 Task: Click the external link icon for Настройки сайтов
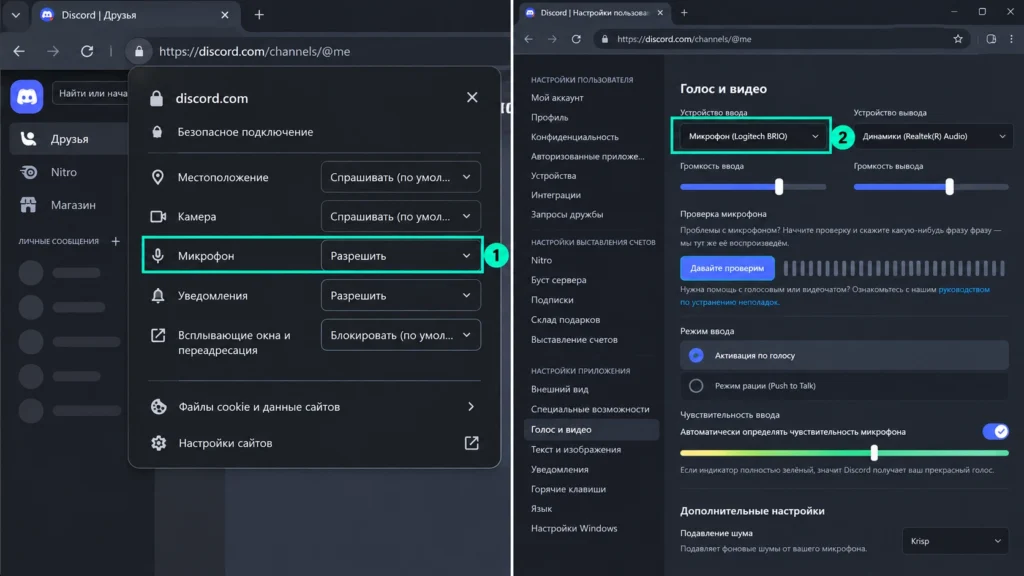tap(472, 443)
